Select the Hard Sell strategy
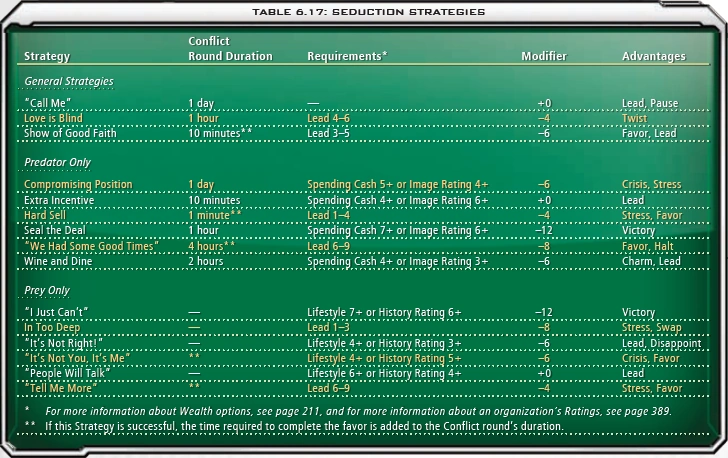This screenshot has width=728, height=458. click(45, 215)
